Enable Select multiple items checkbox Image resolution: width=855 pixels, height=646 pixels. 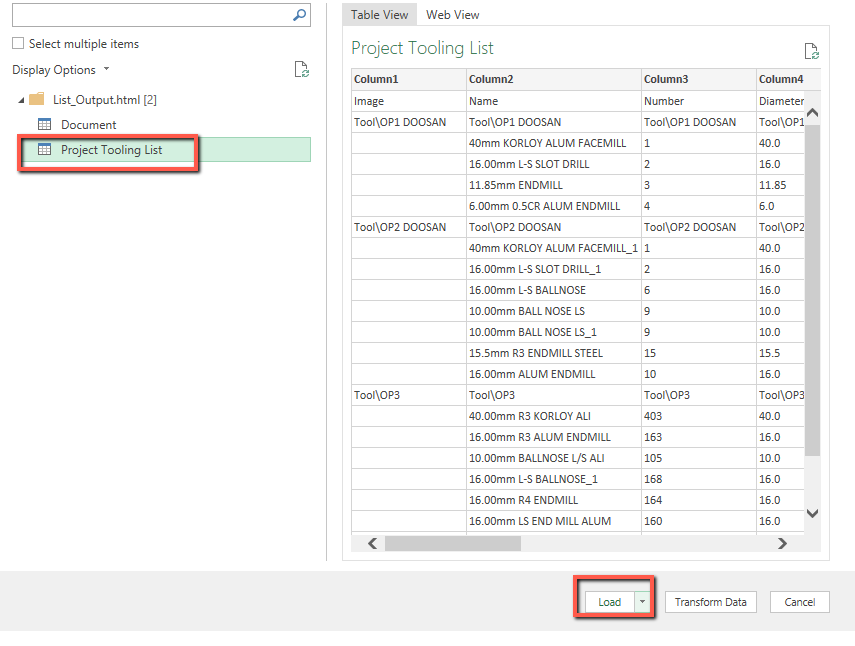click(x=18, y=44)
